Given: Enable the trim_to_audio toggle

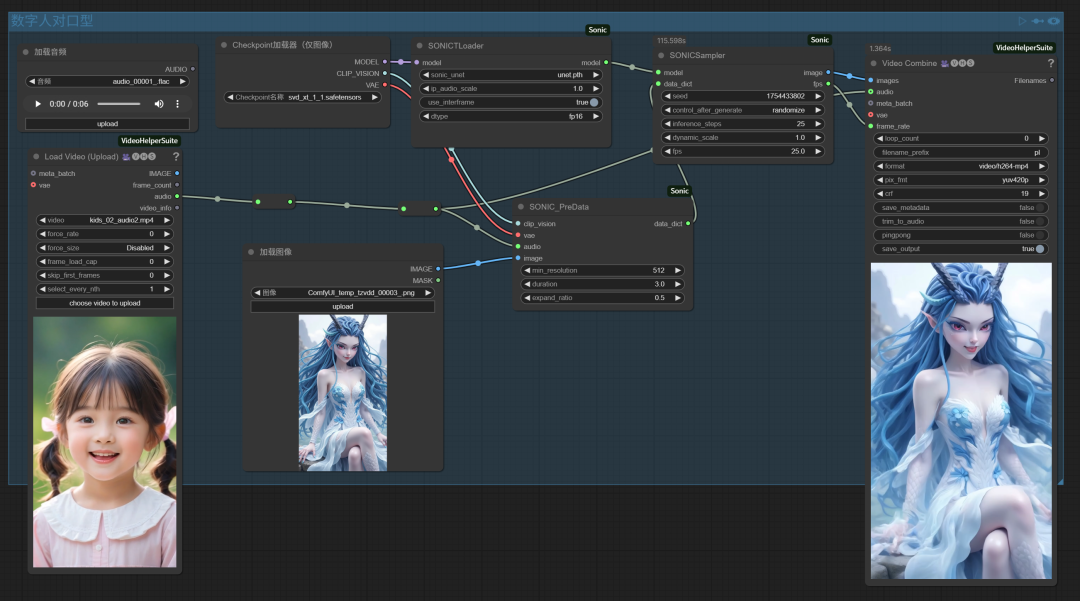Looking at the screenshot, I should 1040,221.
